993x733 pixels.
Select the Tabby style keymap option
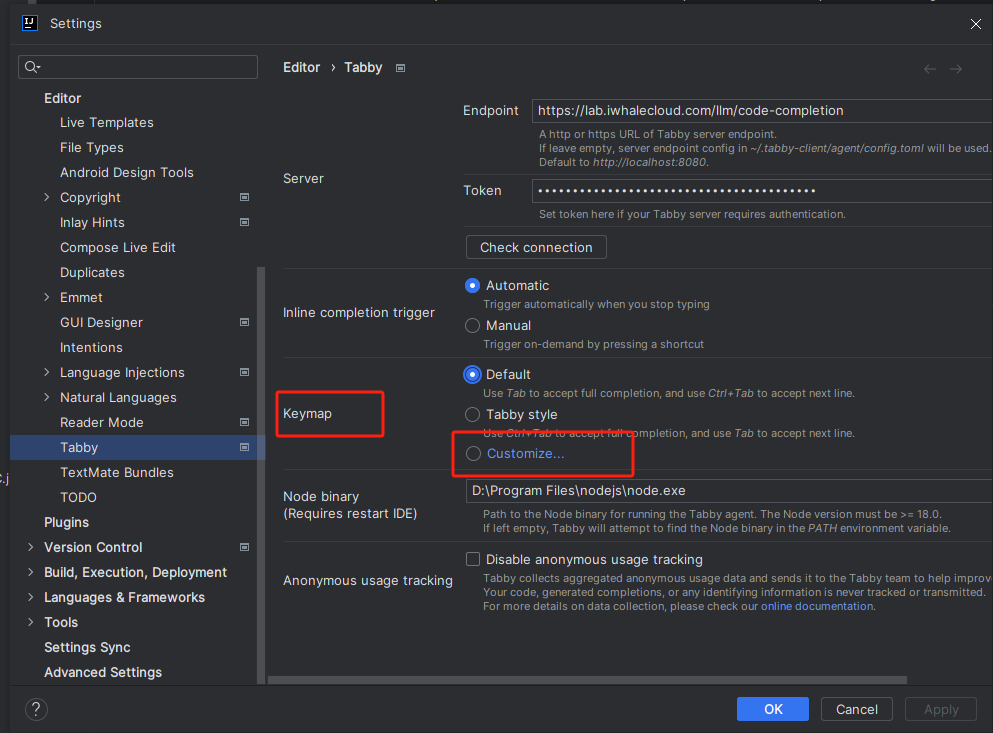tap(473, 414)
